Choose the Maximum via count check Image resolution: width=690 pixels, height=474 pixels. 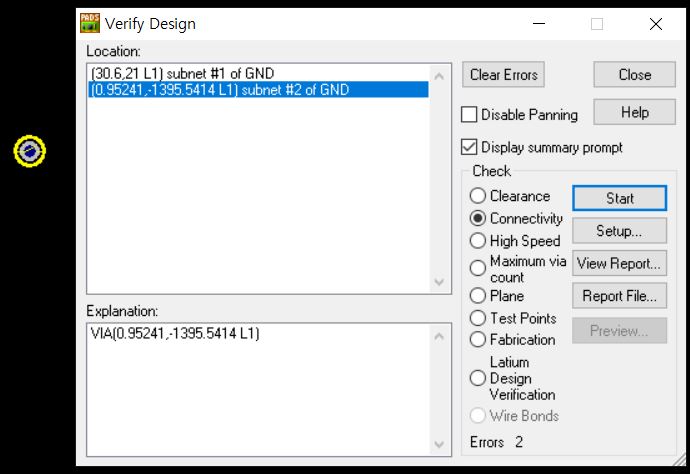click(x=478, y=268)
